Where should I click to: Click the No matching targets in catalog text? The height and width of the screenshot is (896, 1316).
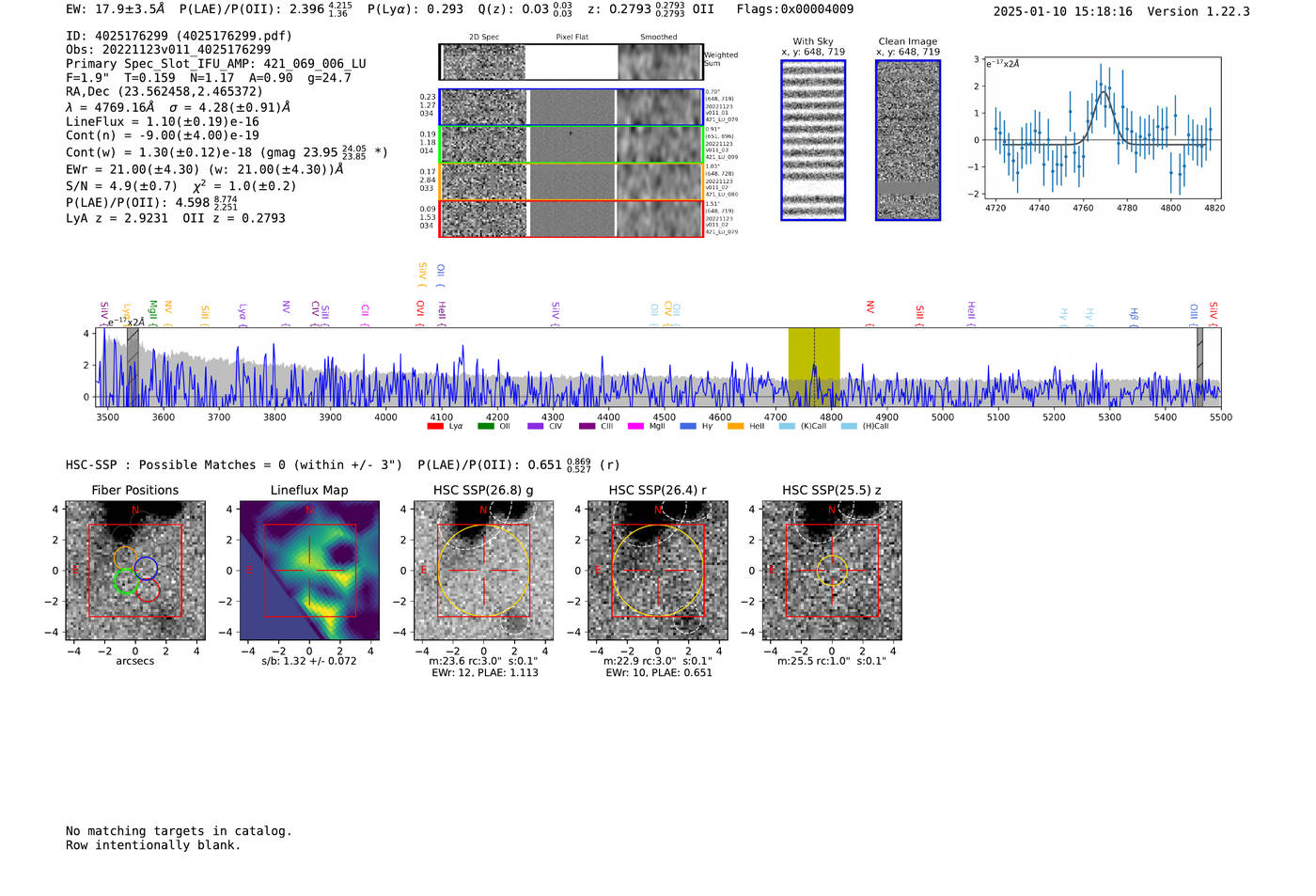click(179, 831)
